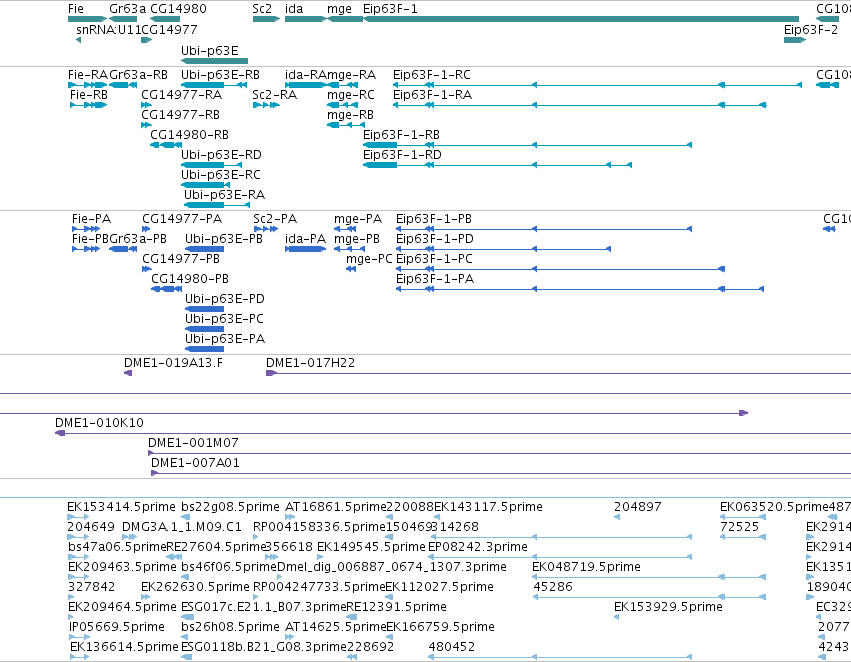Select transcript ida-RA label
The width and height of the screenshot is (851, 662).
pos(306,74)
